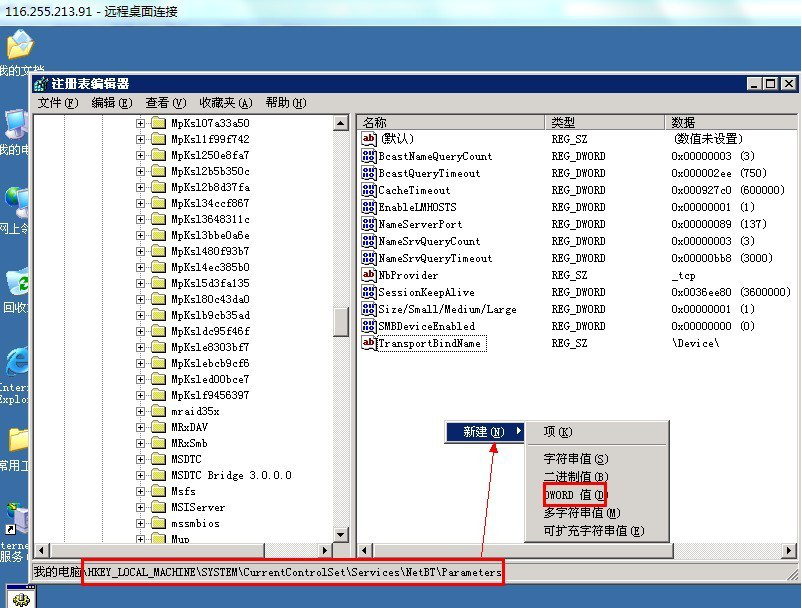Image resolution: width=802 pixels, height=609 pixels.
Task: Open the Internet Explorer desktop icon
Action: (x=16, y=363)
